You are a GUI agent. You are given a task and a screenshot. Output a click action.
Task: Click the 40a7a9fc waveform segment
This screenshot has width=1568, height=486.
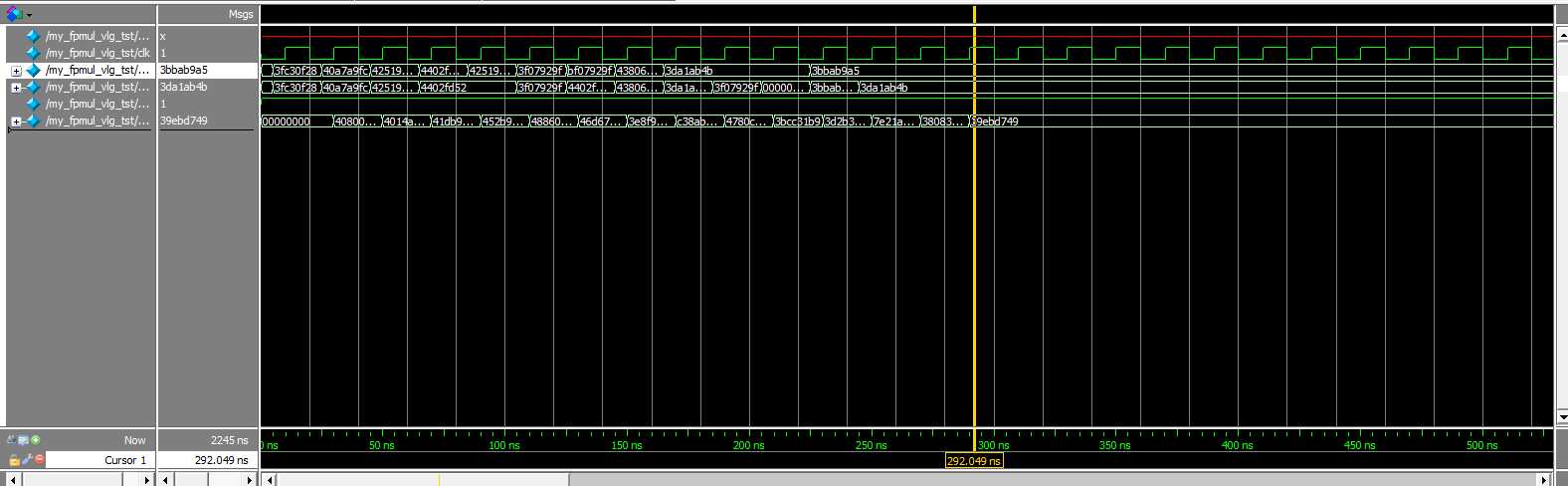coord(346,71)
